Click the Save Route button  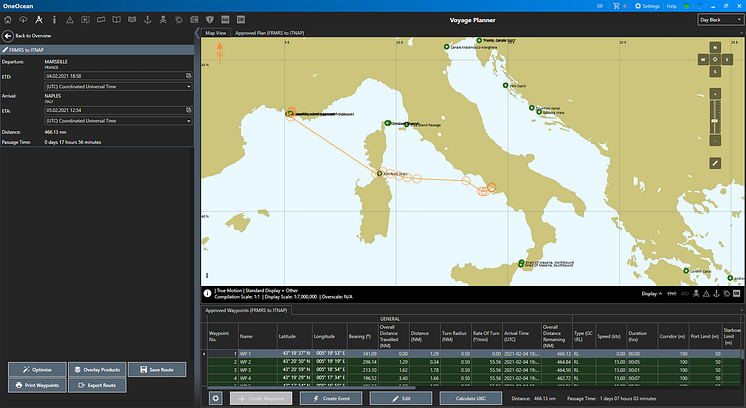point(157,369)
